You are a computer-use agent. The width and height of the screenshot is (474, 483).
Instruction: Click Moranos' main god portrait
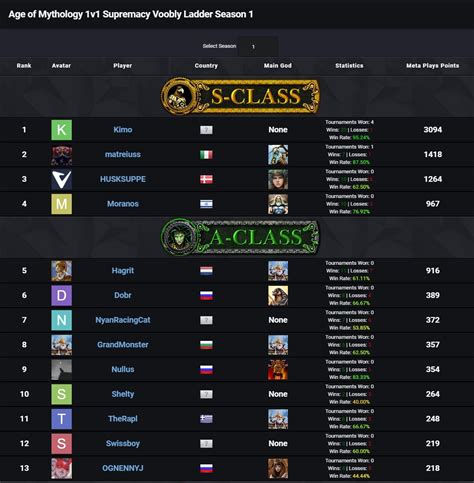coord(278,204)
